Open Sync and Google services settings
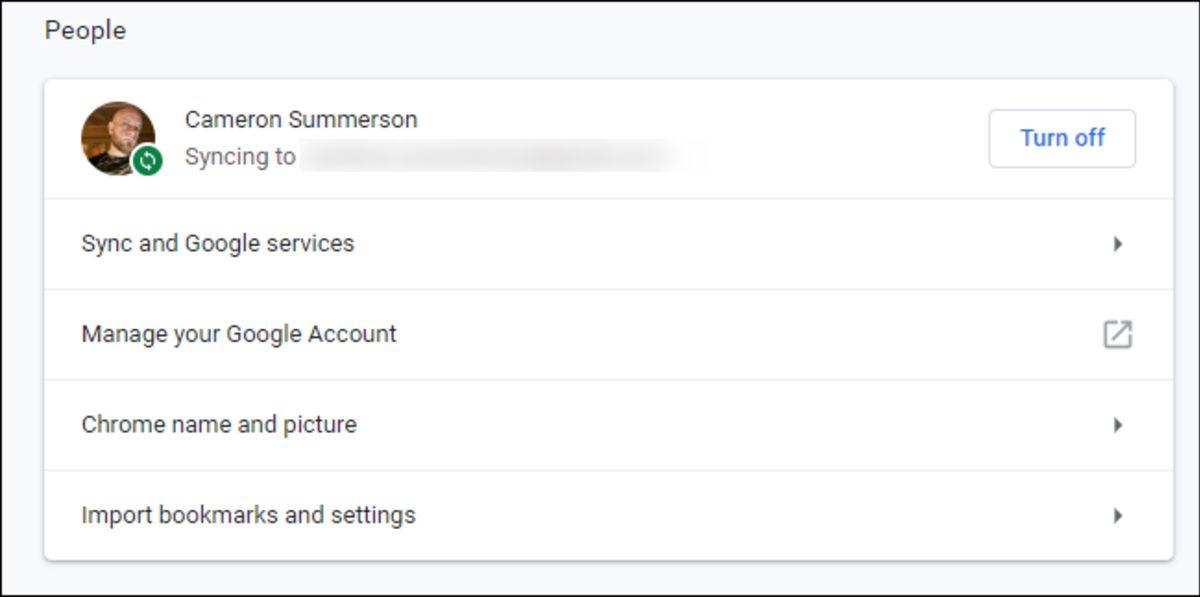1200x597 pixels. point(218,244)
